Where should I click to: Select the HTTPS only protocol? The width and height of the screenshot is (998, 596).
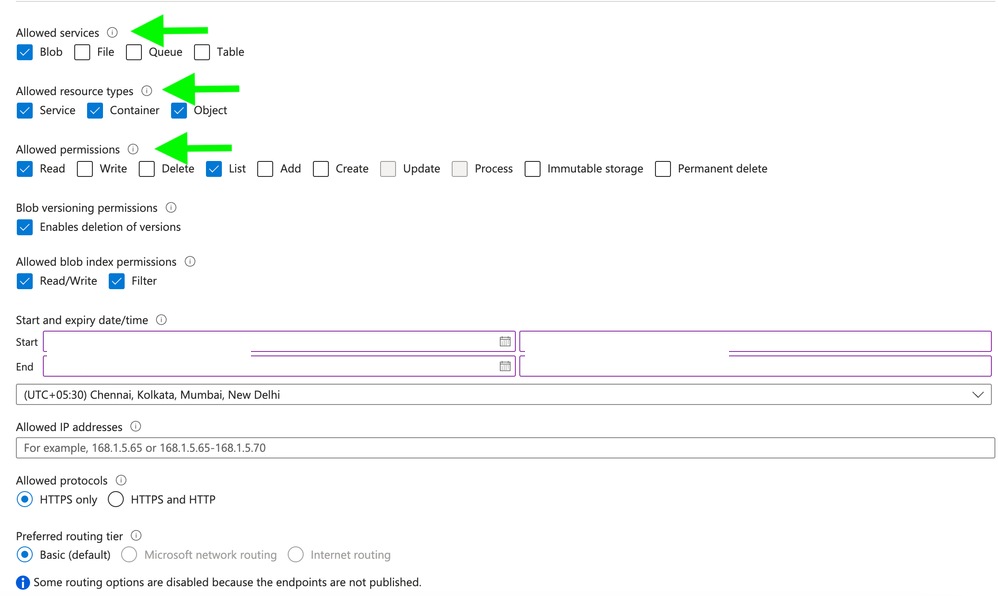coord(25,499)
